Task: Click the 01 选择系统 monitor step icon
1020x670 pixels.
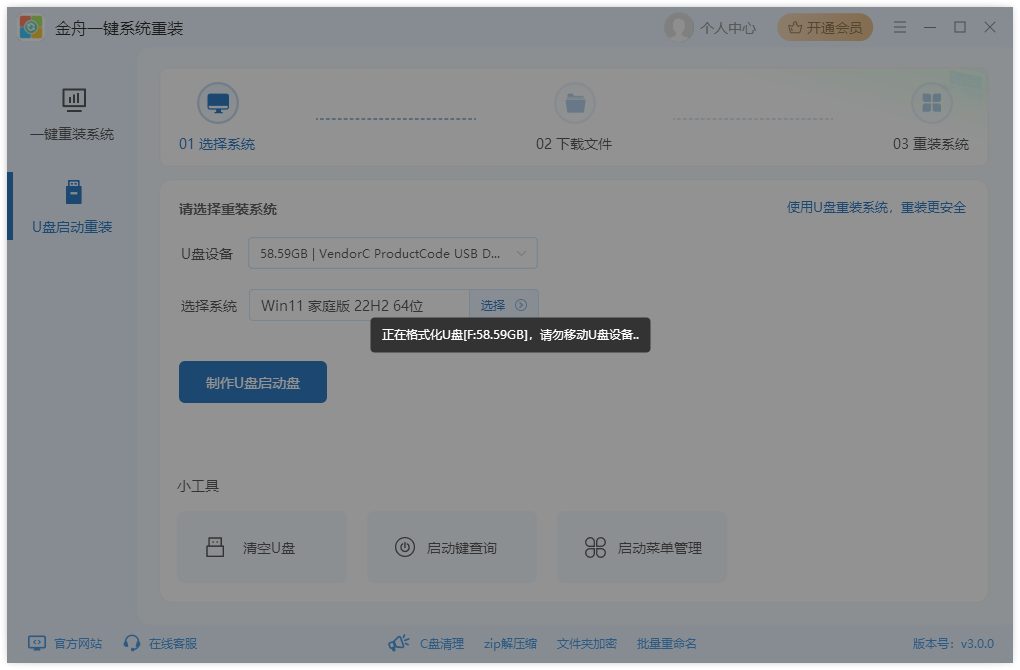Action: (x=218, y=103)
